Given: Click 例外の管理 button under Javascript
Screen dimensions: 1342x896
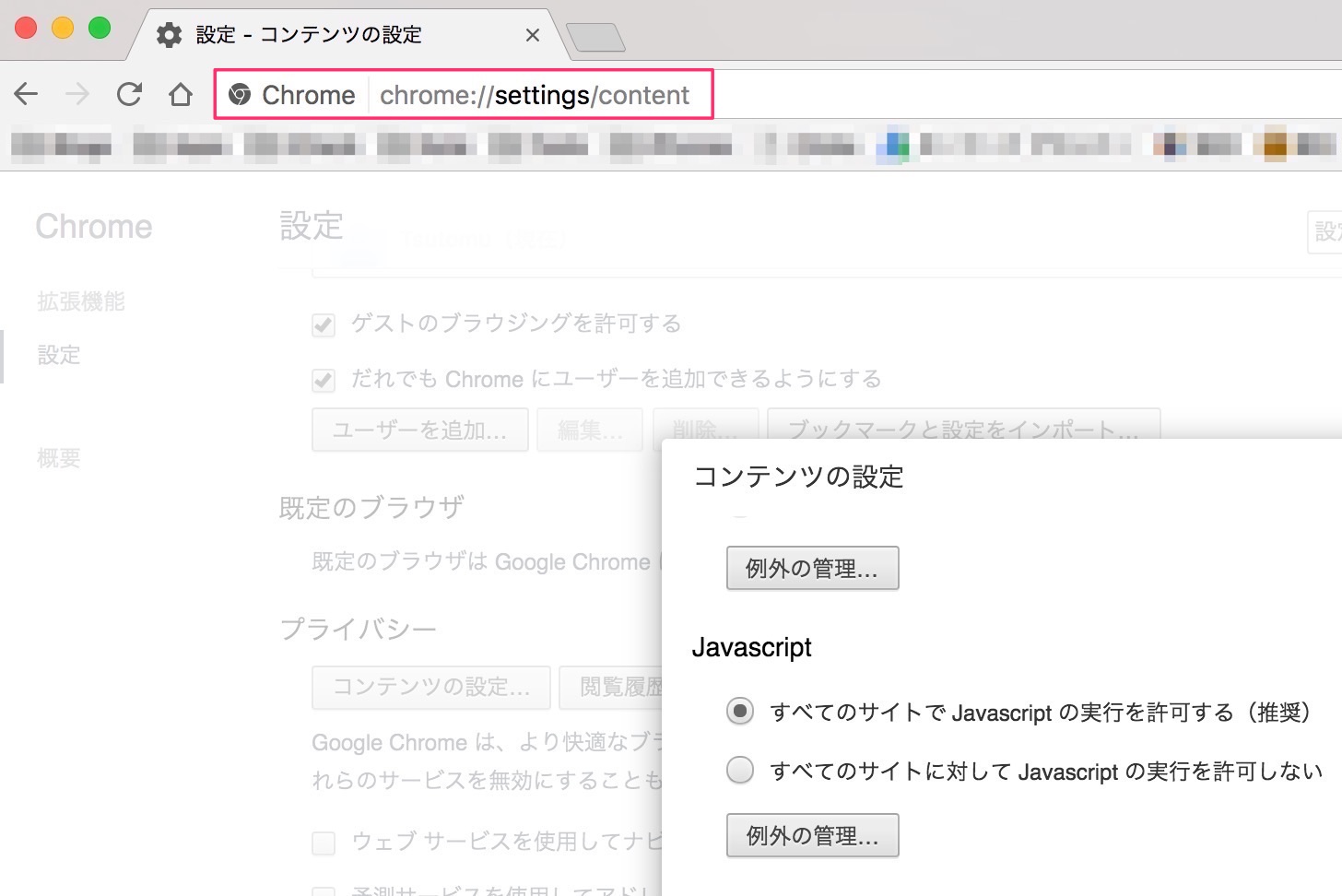Looking at the screenshot, I should (x=812, y=835).
